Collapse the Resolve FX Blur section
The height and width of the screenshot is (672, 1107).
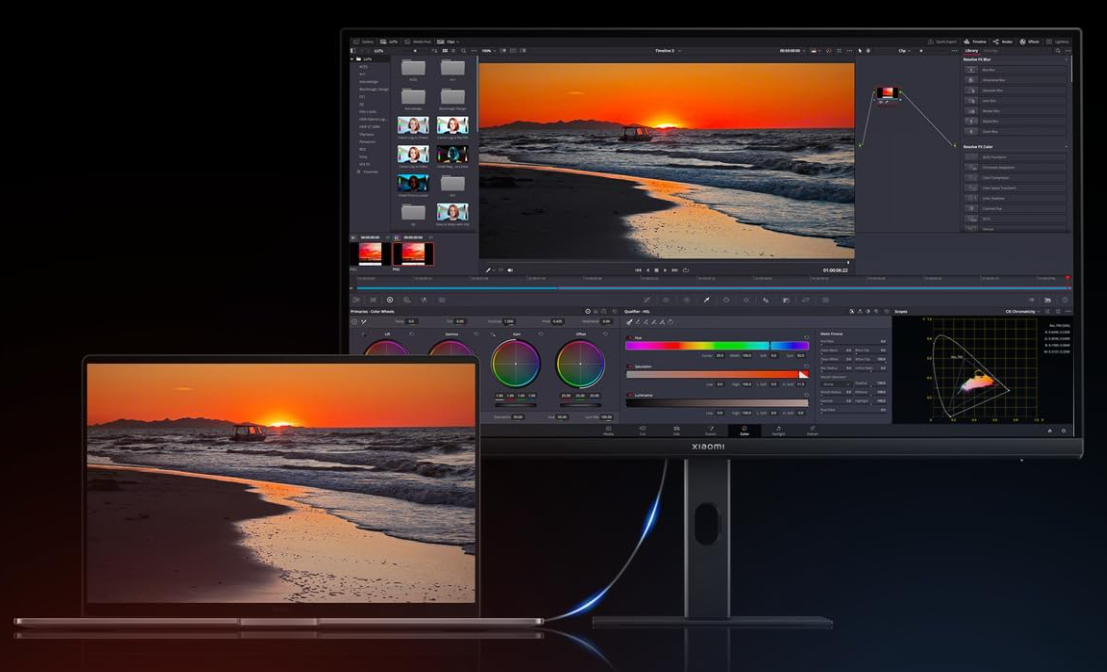tap(1066, 59)
